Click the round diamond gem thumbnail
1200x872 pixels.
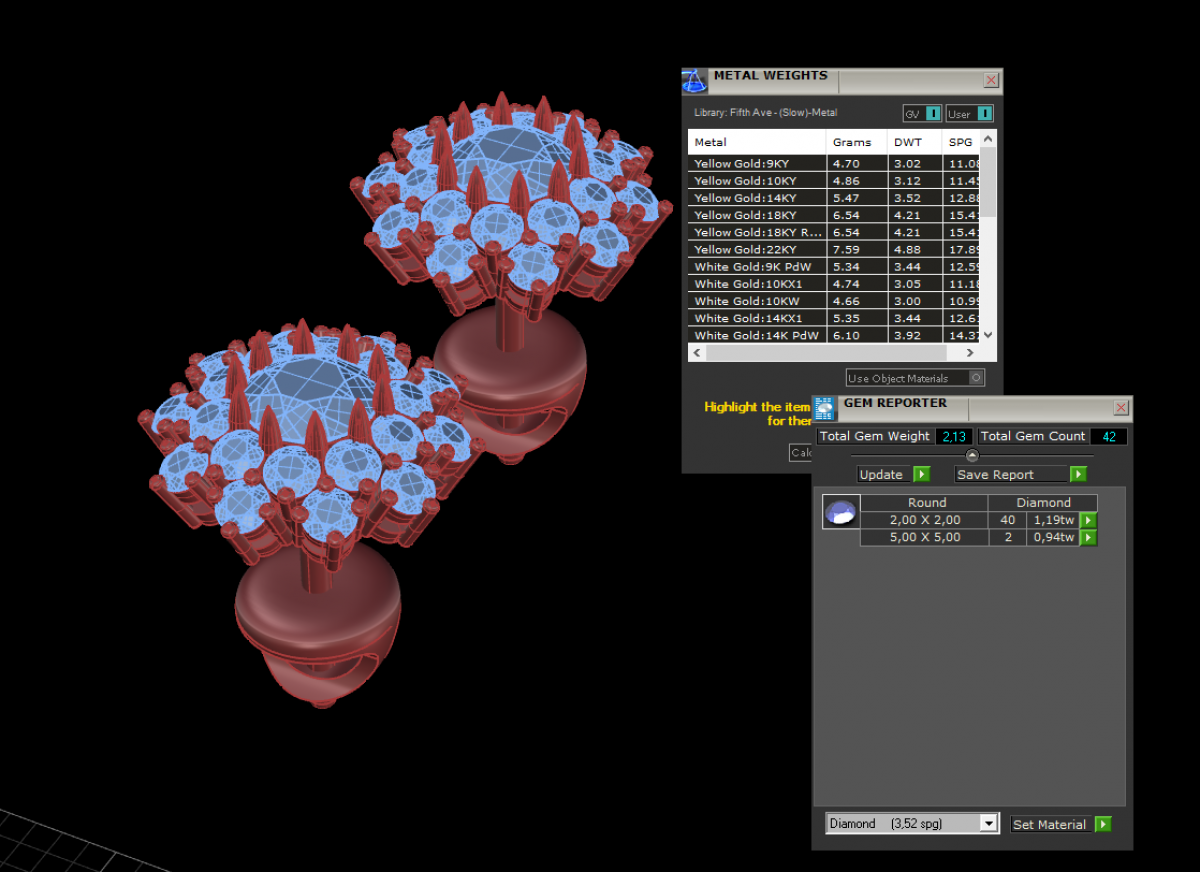pyautogui.click(x=840, y=512)
